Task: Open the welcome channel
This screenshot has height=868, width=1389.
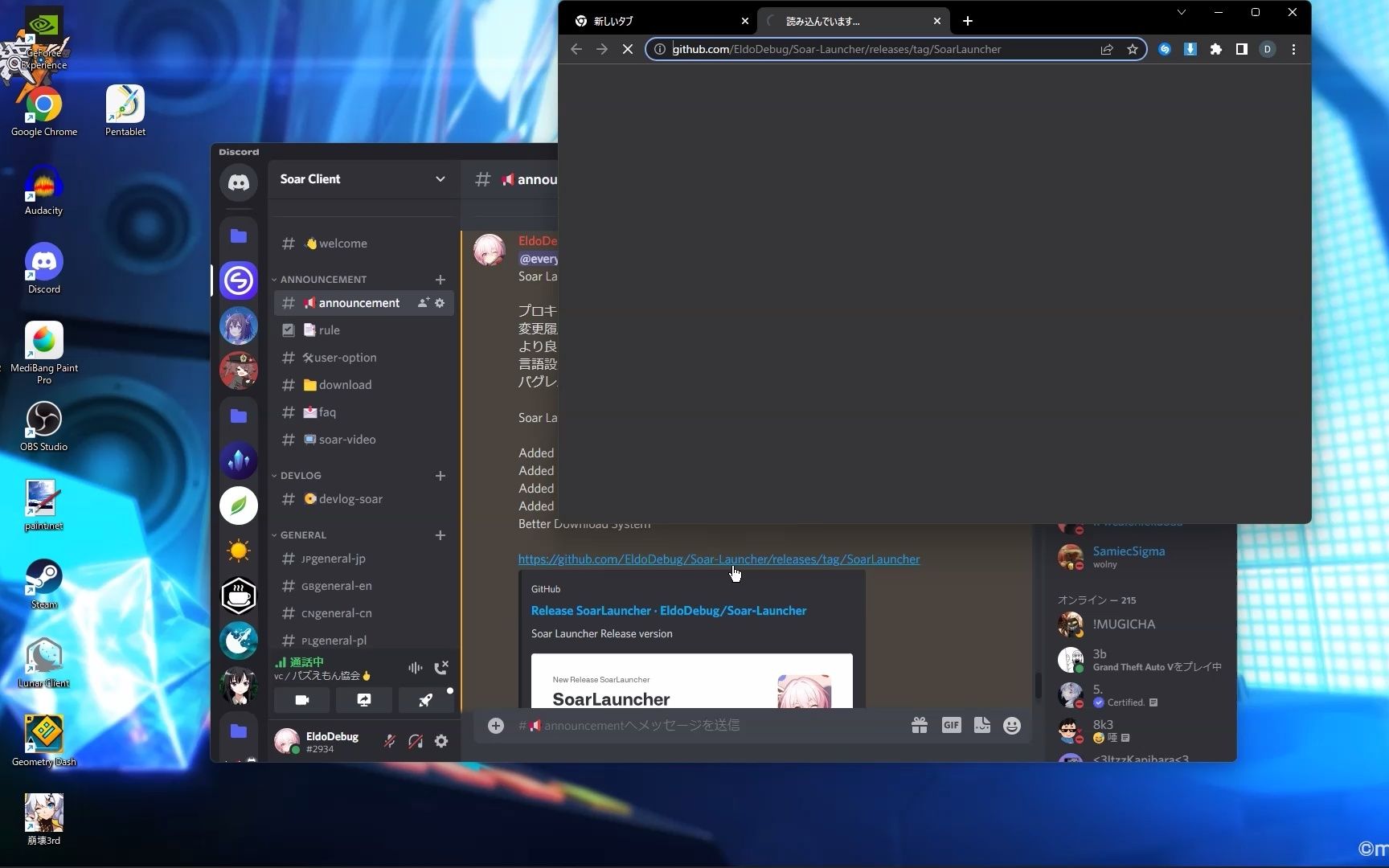Action: [x=363, y=244]
